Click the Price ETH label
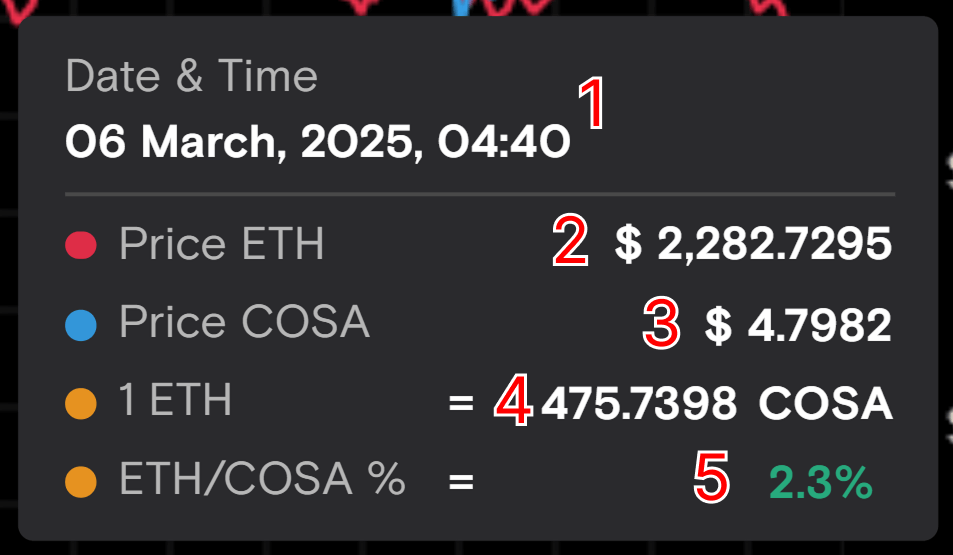This screenshot has height=555, width=953. pos(221,245)
